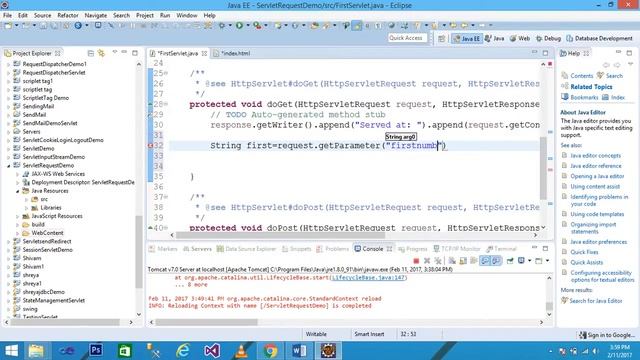The height and width of the screenshot is (360, 640).
Task: Expand ServletRequestDemo src folder
Action: 27,199
